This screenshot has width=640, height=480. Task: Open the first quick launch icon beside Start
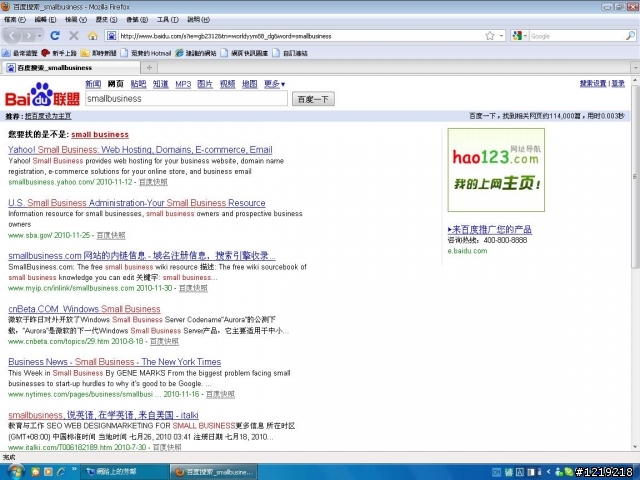point(36,472)
